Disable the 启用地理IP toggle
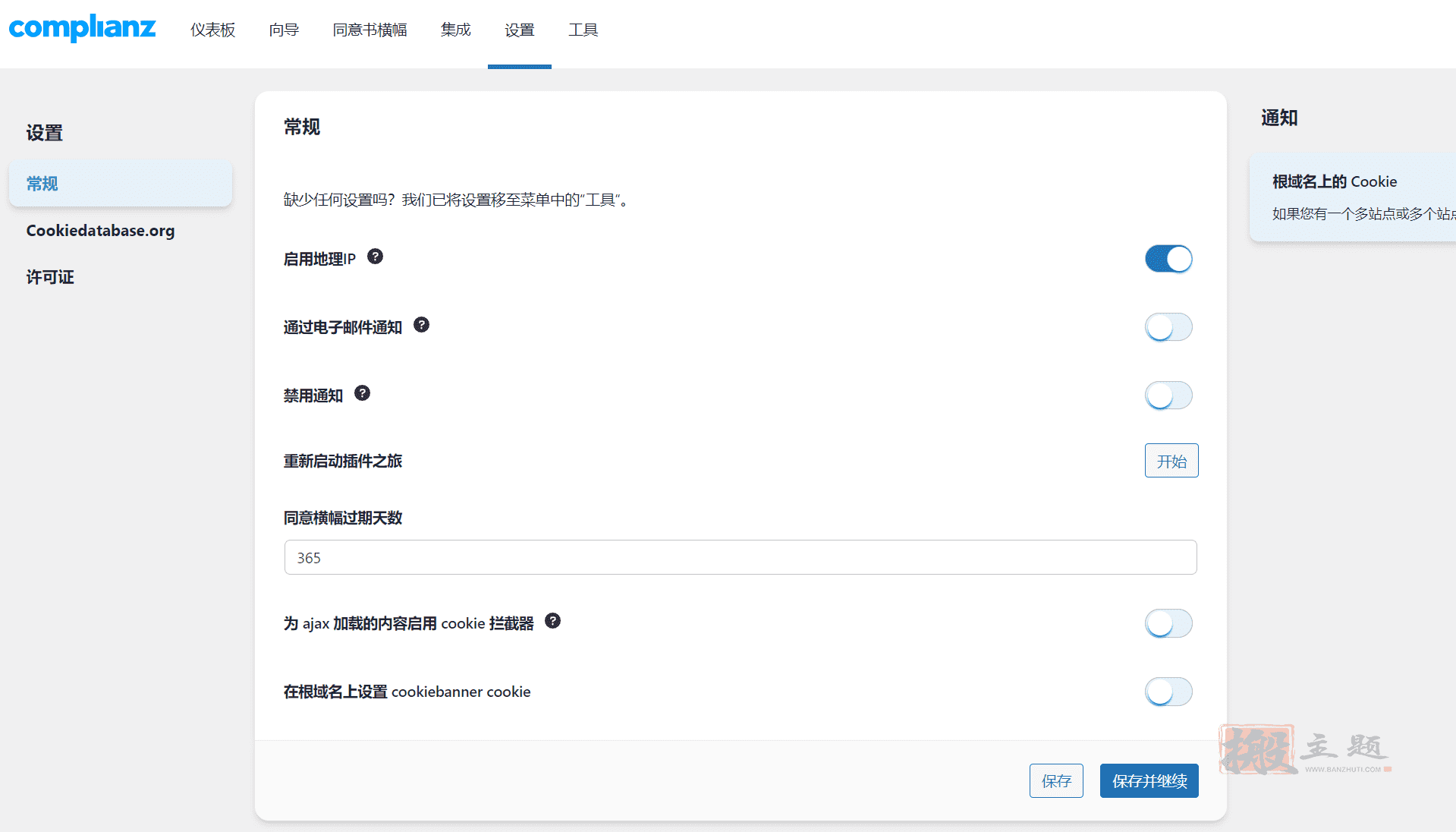 click(1168, 259)
